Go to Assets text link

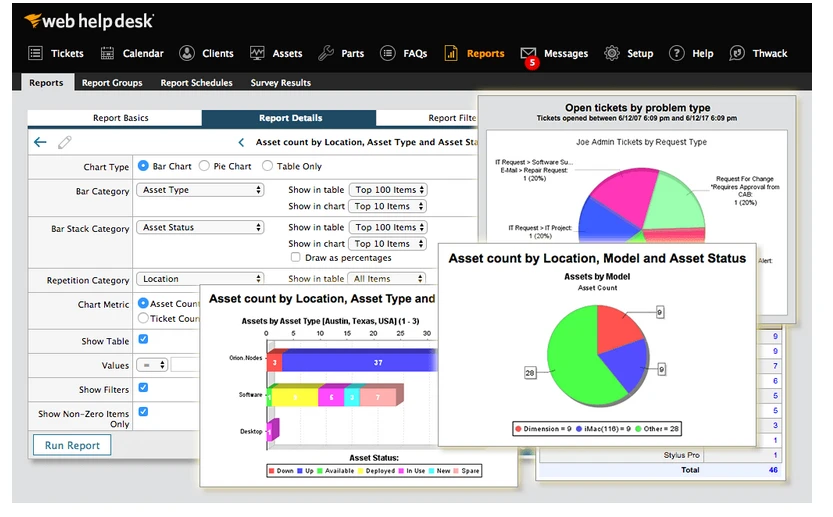pyautogui.click(x=287, y=53)
